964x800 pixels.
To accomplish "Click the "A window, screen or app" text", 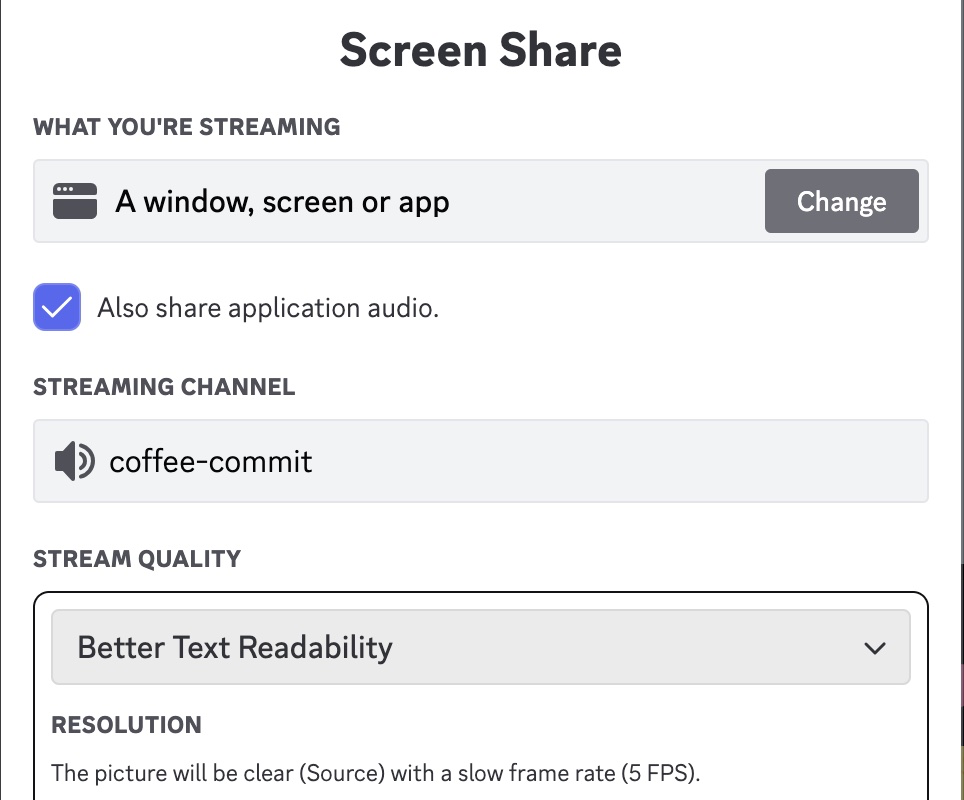I will tap(282, 202).
